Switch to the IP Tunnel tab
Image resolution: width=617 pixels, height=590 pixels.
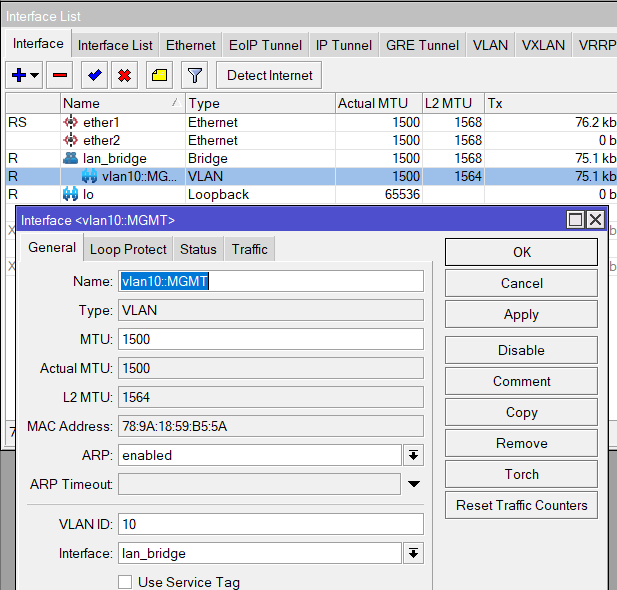(344, 45)
